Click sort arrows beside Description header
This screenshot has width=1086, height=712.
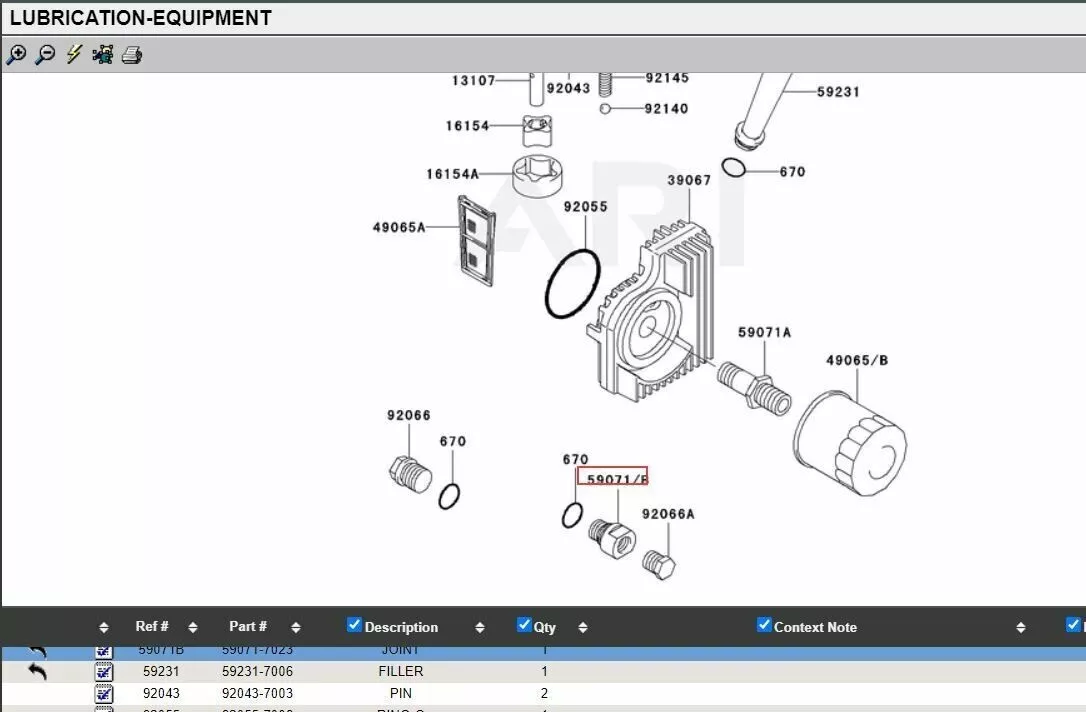tap(480, 628)
